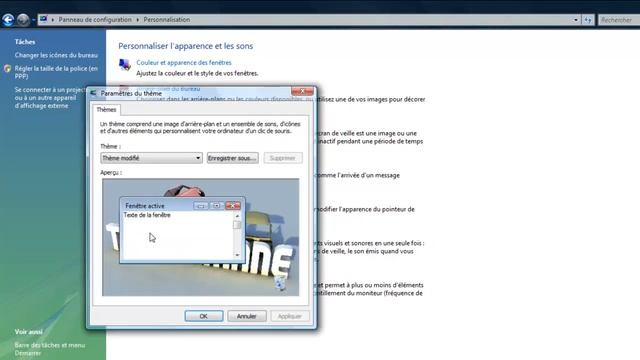640x360 pixels.
Task: Select the Thèmes tab
Action: pos(106,109)
